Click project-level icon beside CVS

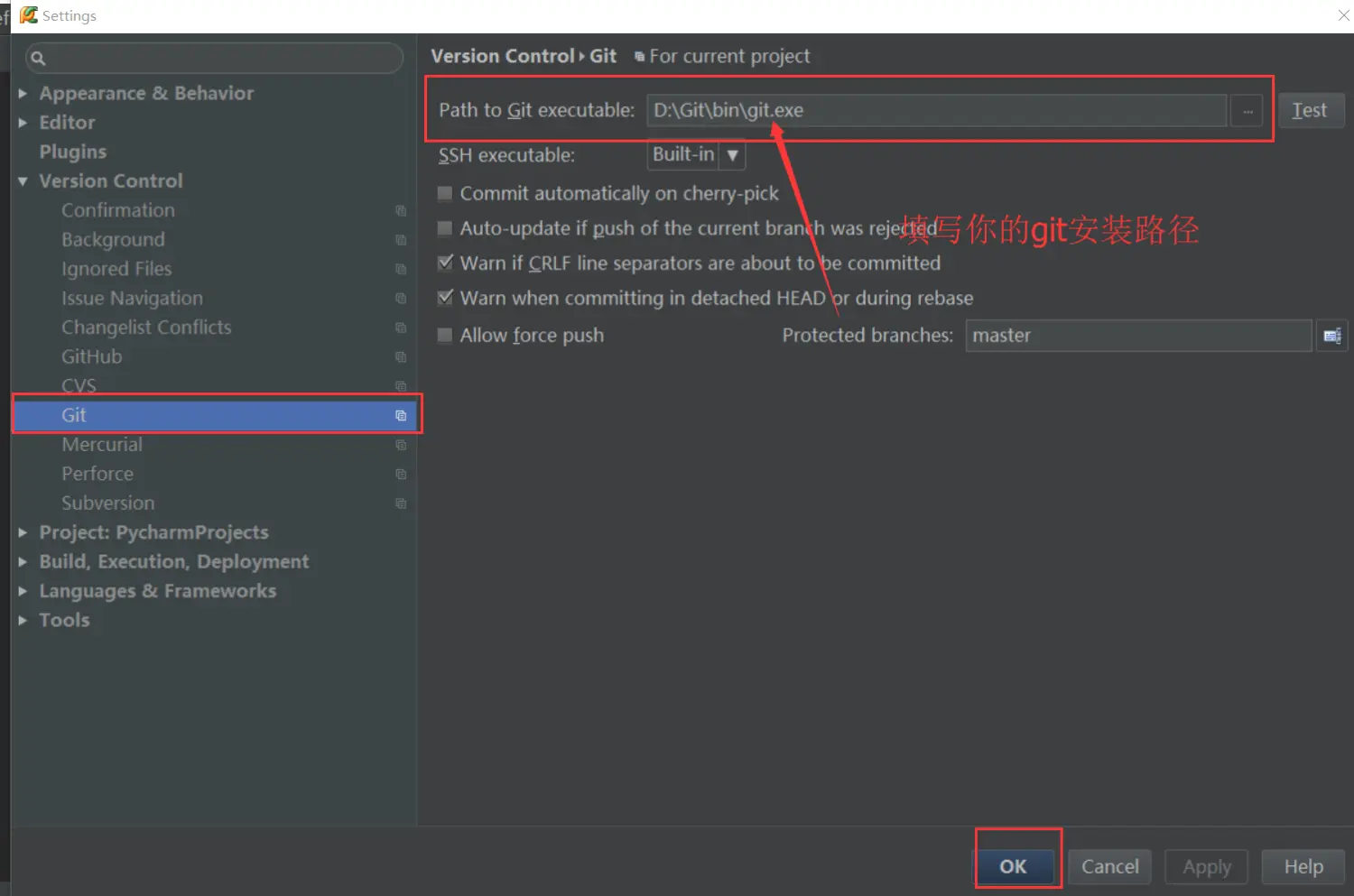(401, 386)
